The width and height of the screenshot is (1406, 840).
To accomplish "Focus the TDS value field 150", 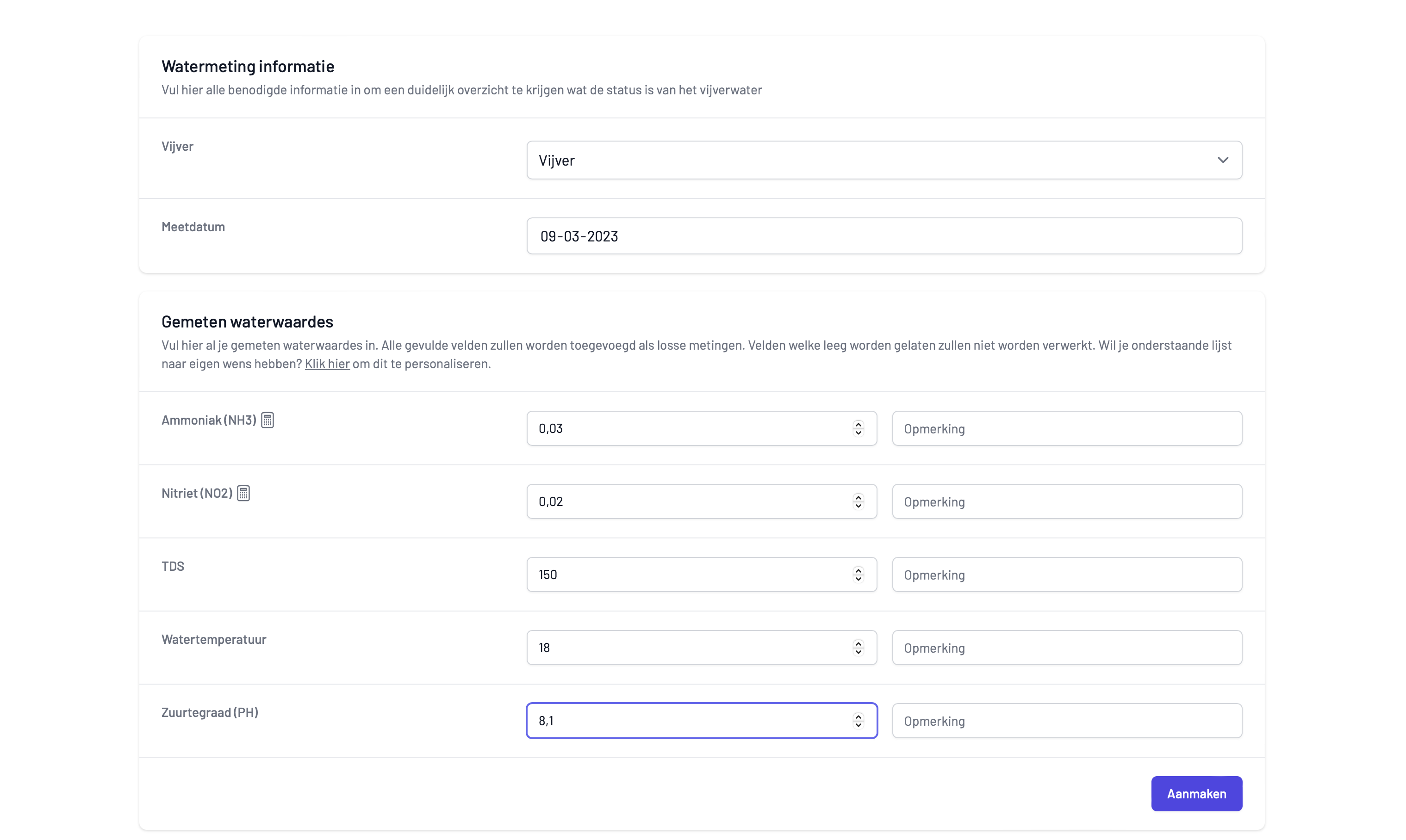I will tap(702, 574).
